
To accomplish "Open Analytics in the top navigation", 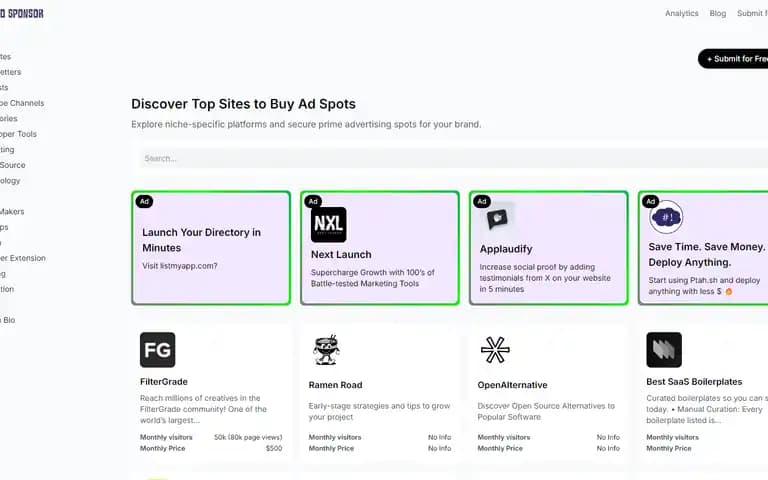I will pos(681,13).
